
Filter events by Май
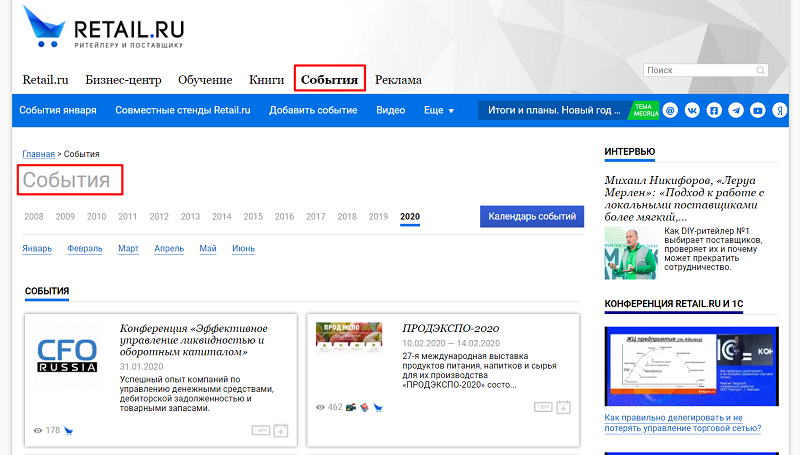tap(208, 248)
